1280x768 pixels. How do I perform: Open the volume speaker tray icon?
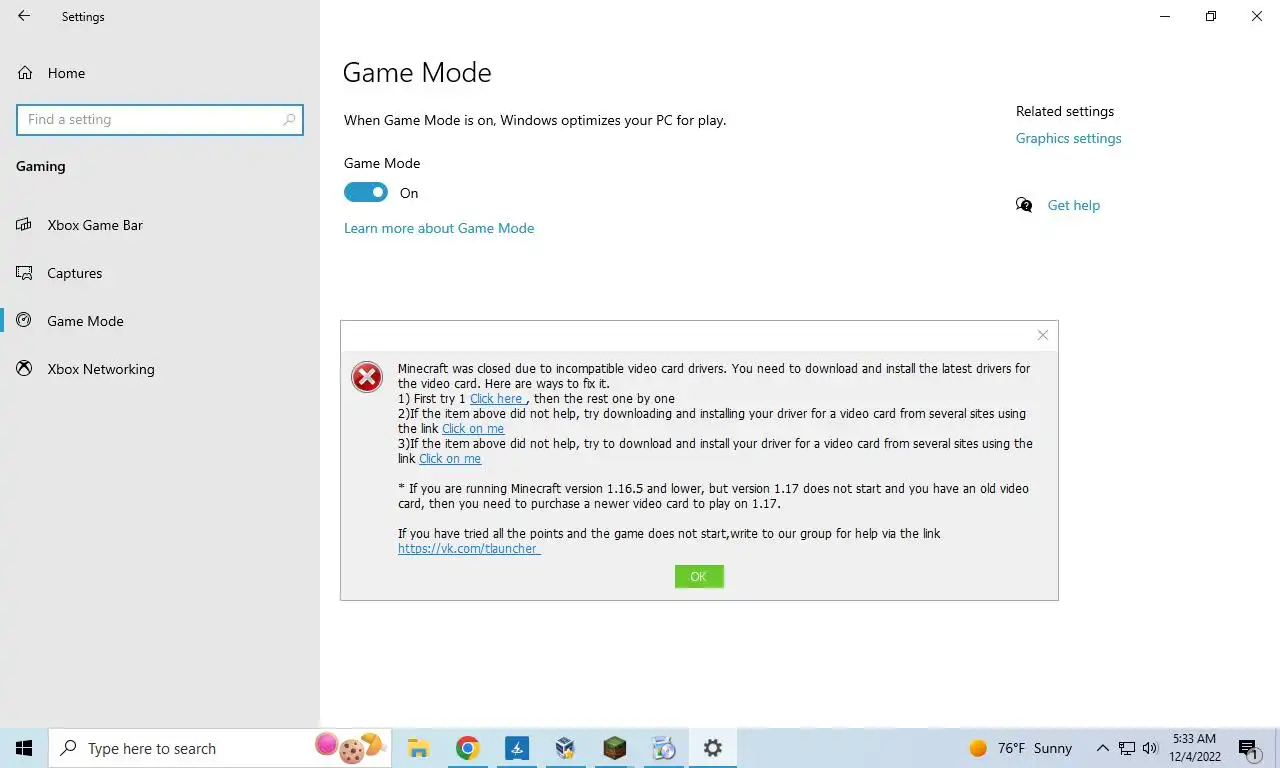[1150, 748]
